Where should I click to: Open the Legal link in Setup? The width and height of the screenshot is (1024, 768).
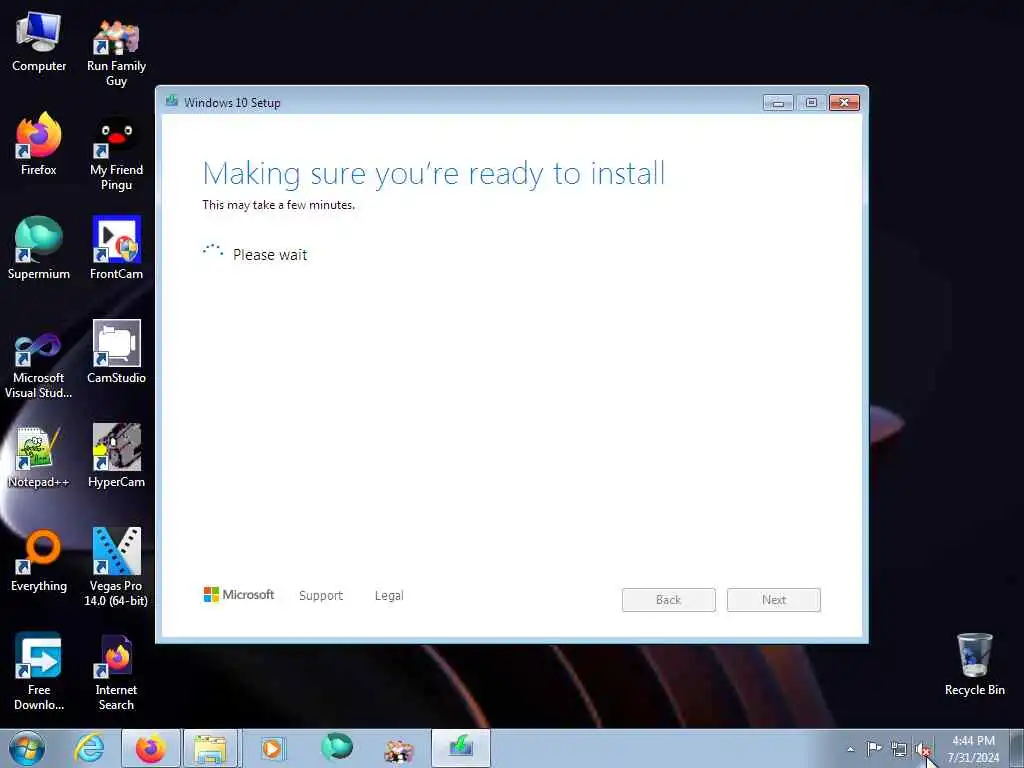pyautogui.click(x=389, y=596)
